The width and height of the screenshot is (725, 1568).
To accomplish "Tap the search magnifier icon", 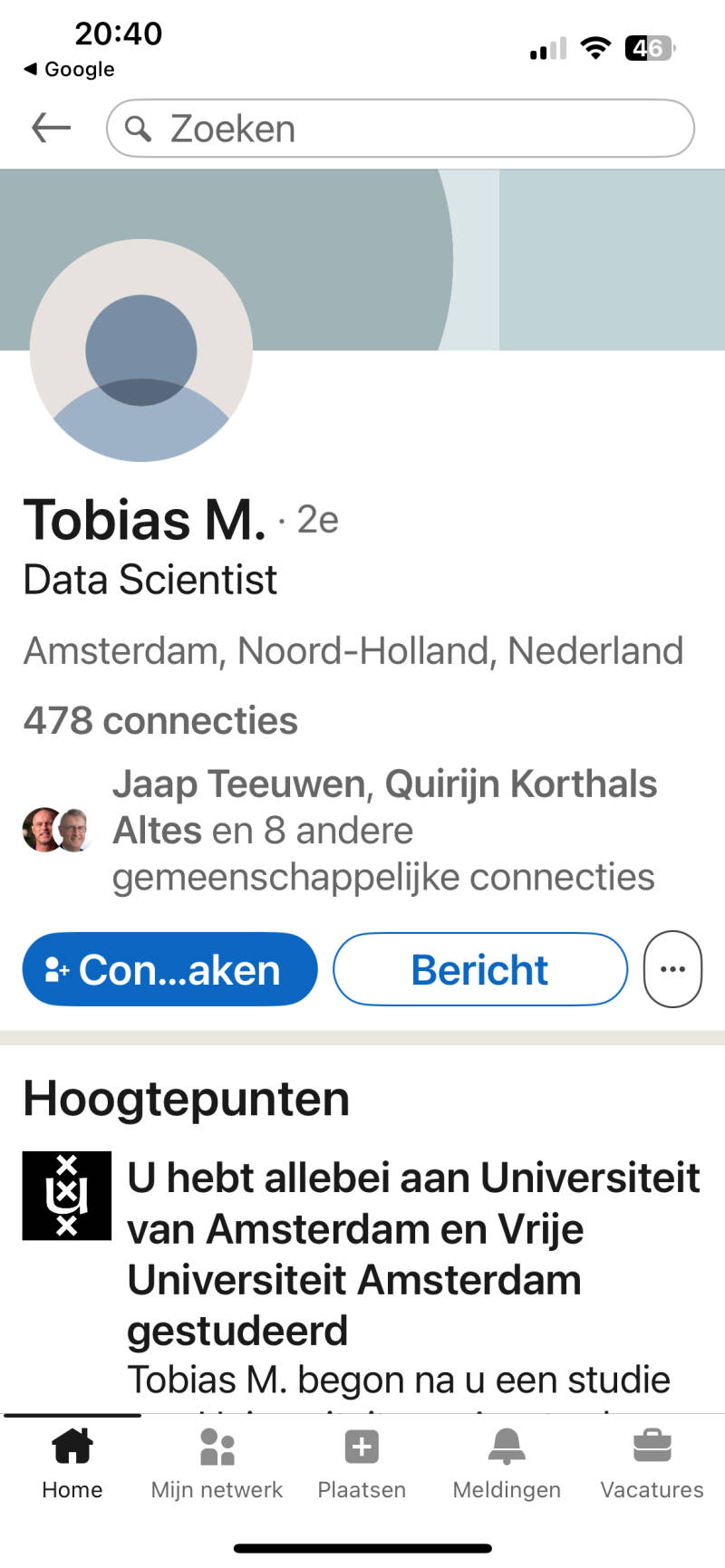I will coord(138,129).
